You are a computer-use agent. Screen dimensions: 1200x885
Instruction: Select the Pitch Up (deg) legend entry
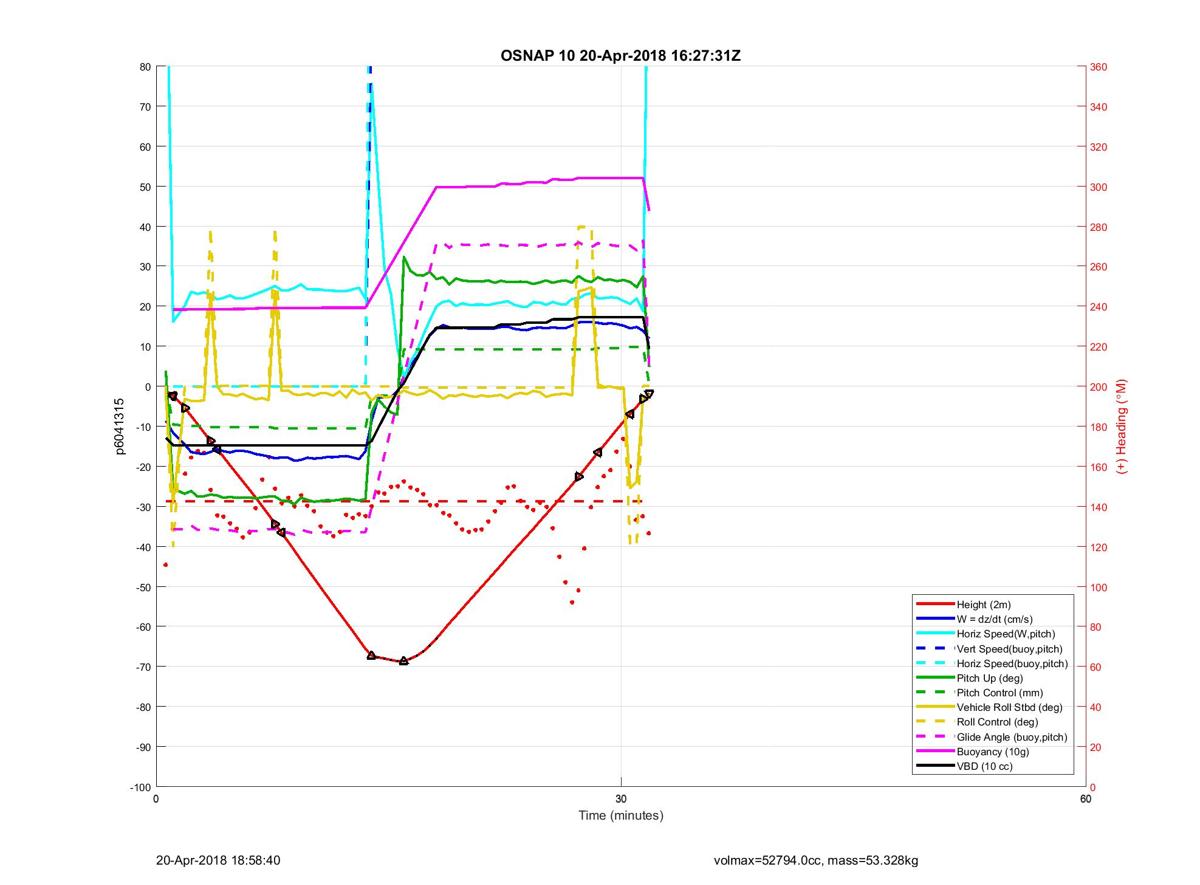tap(991, 678)
